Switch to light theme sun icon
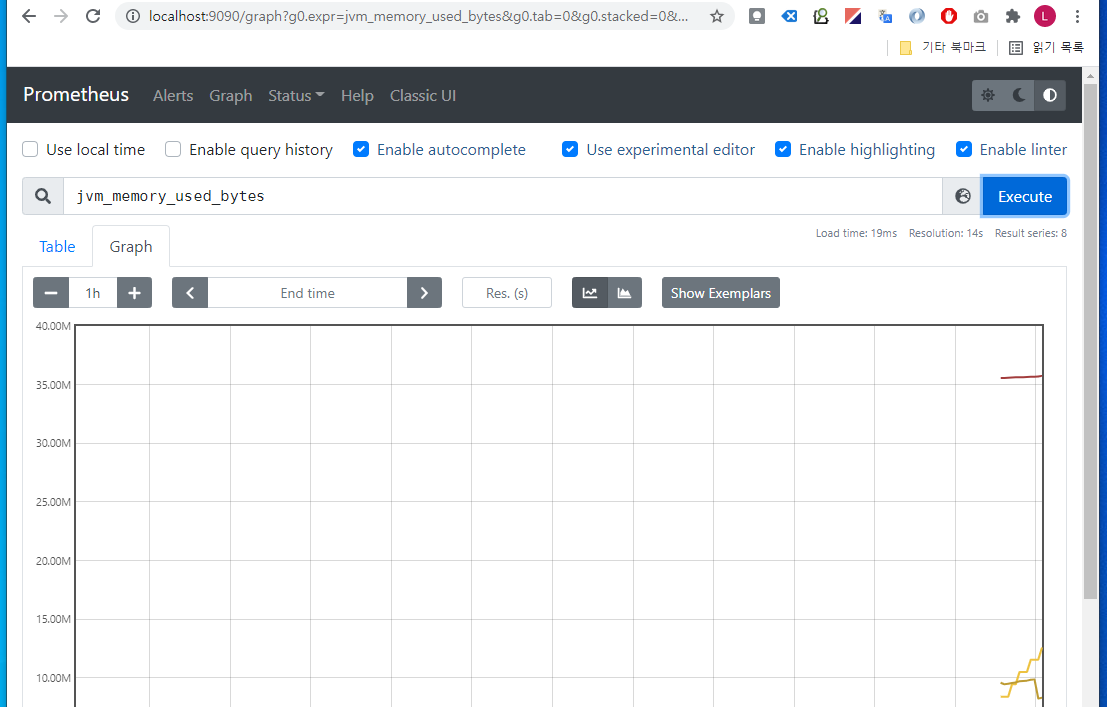Viewport: 1107px width, 707px height. (988, 95)
